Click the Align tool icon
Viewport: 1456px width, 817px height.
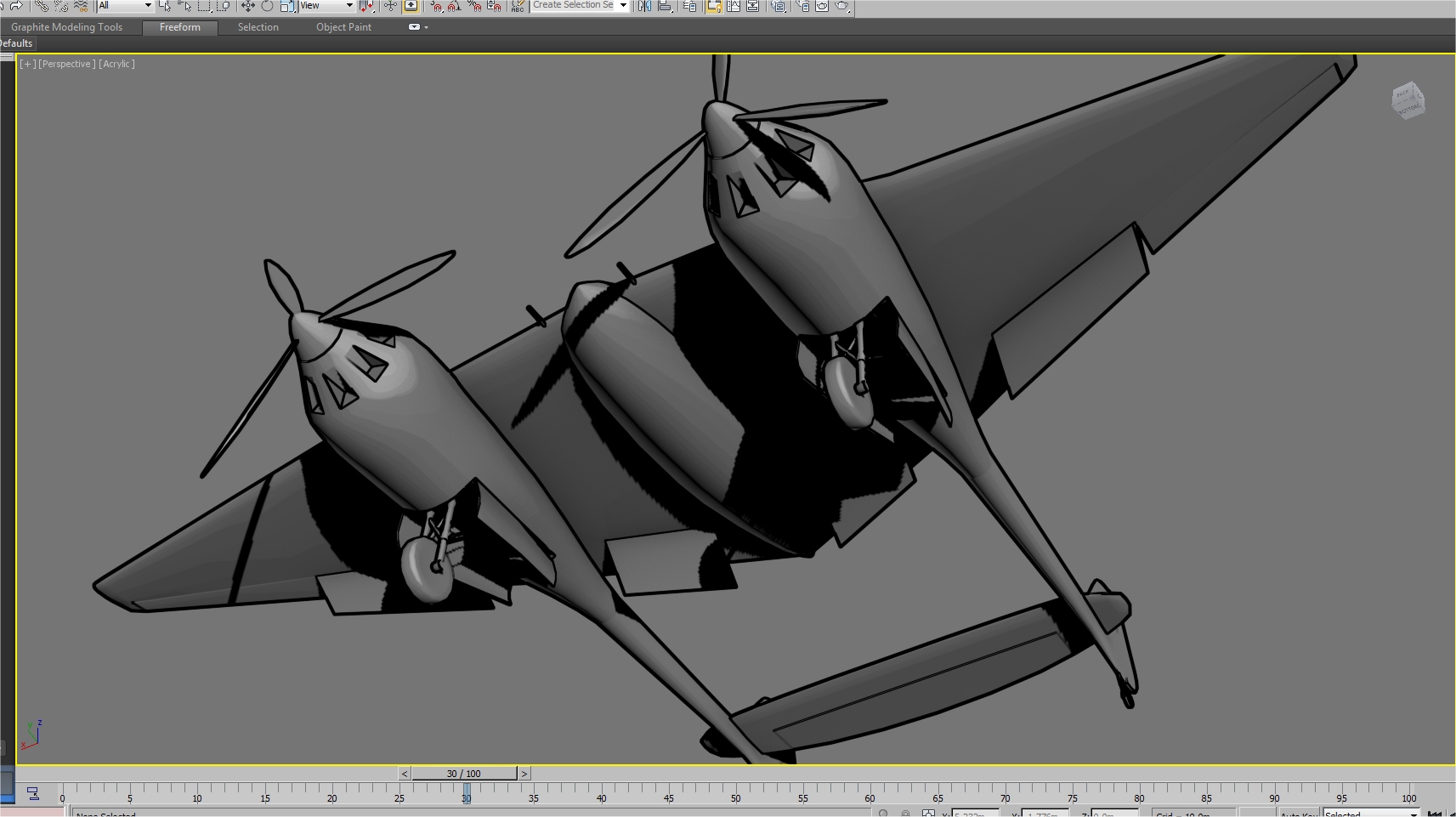pos(664,6)
